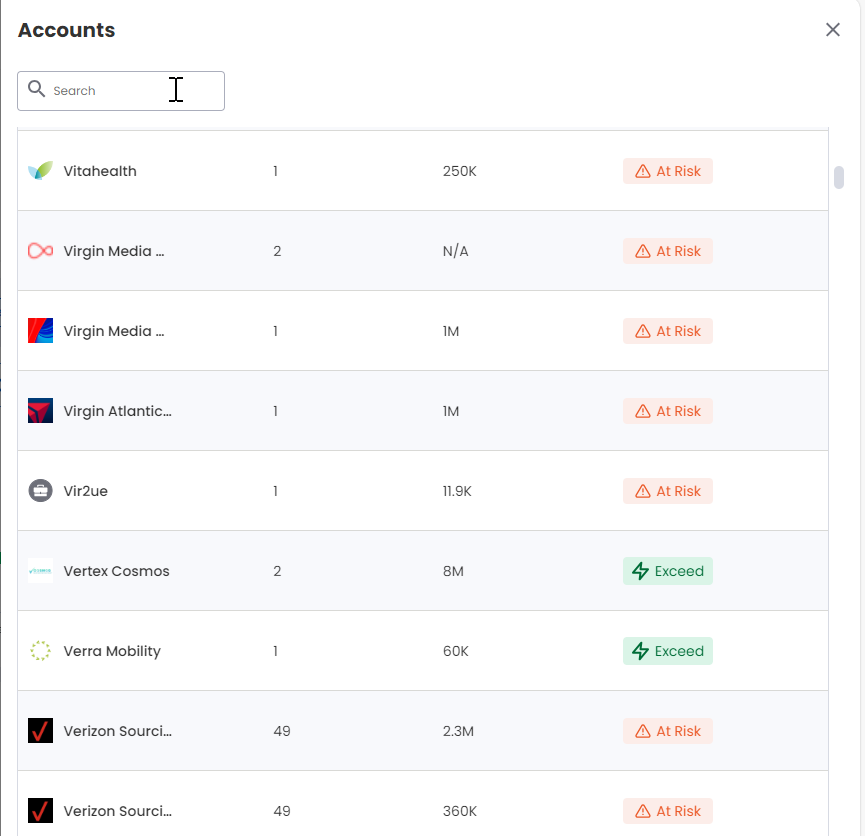Click the 2.3M value for Verizon
The width and height of the screenshot is (865, 836).
pos(458,731)
